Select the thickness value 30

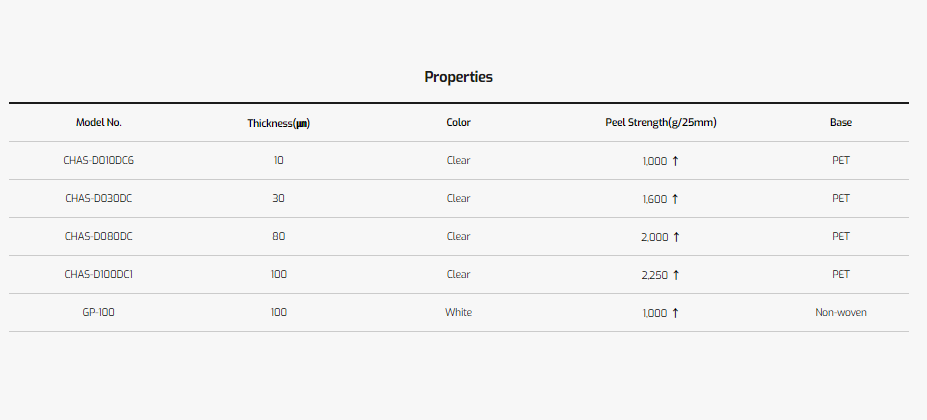point(278,198)
